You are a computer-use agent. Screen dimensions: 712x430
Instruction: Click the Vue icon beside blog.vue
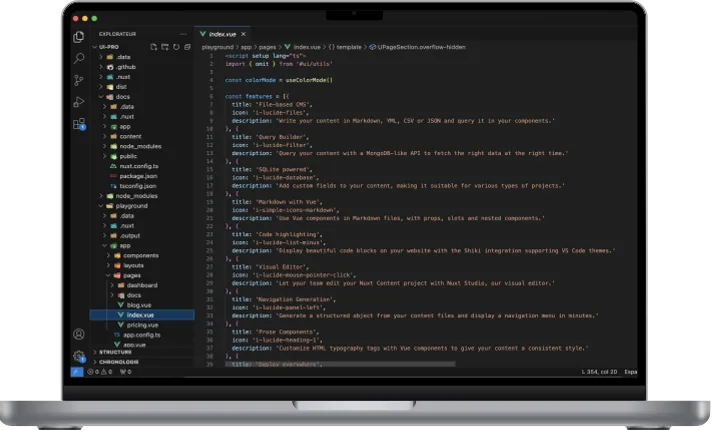(x=121, y=305)
